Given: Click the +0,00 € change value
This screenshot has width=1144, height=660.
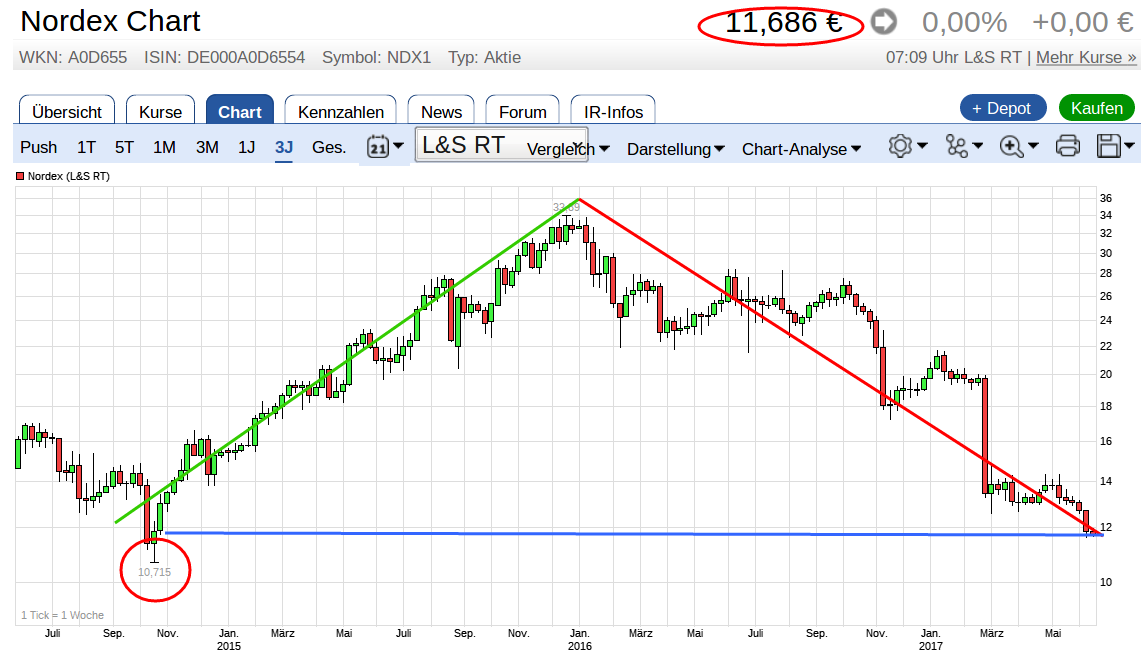Looking at the screenshot, I should click(1083, 23).
